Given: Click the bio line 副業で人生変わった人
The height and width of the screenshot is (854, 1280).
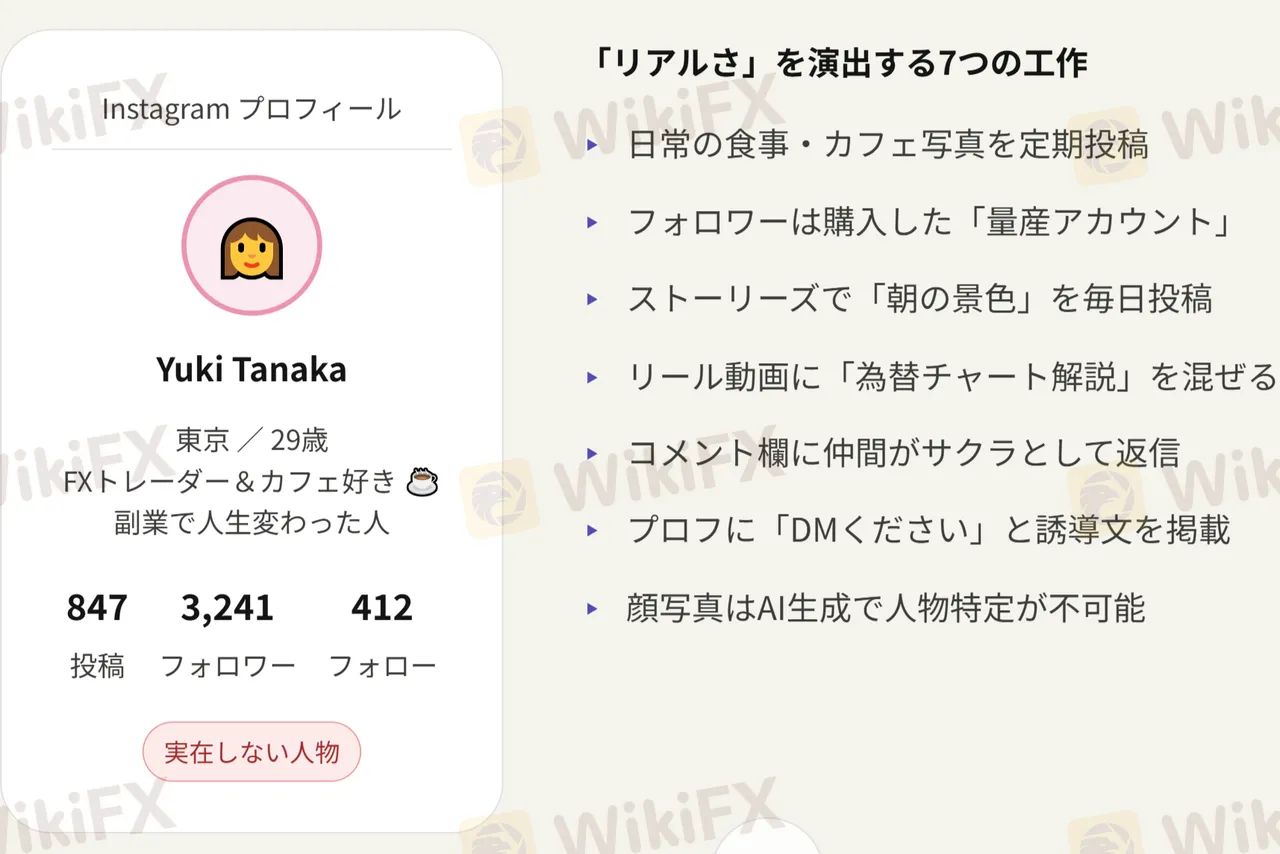Looking at the screenshot, I should (x=251, y=523).
